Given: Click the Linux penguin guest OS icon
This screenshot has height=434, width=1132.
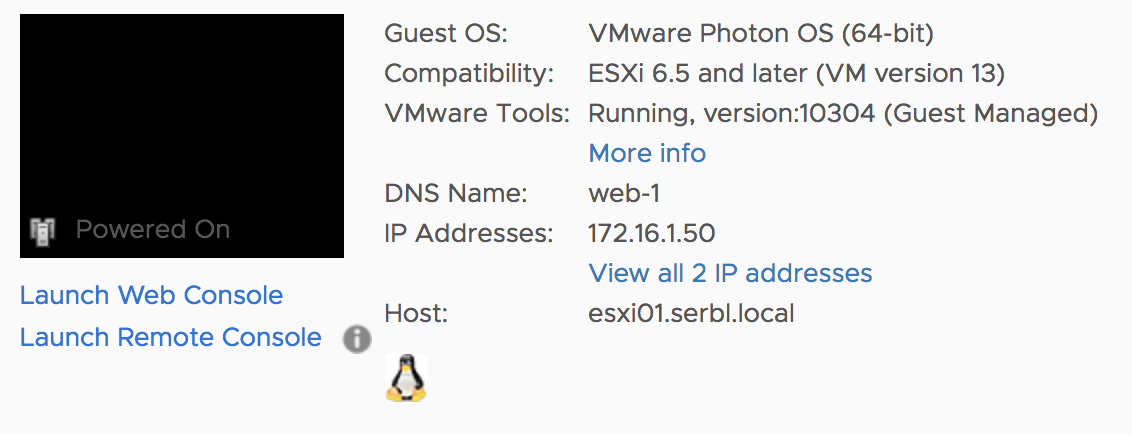Looking at the screenshot, I should coord(406,378).
